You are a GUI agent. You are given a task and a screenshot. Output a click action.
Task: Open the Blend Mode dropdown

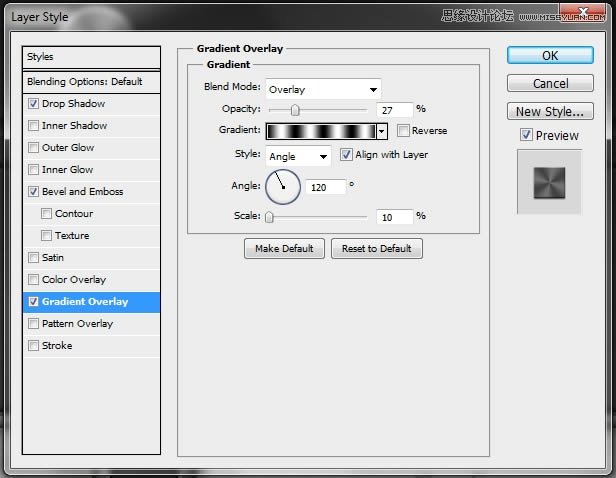(x=323, y=89)
